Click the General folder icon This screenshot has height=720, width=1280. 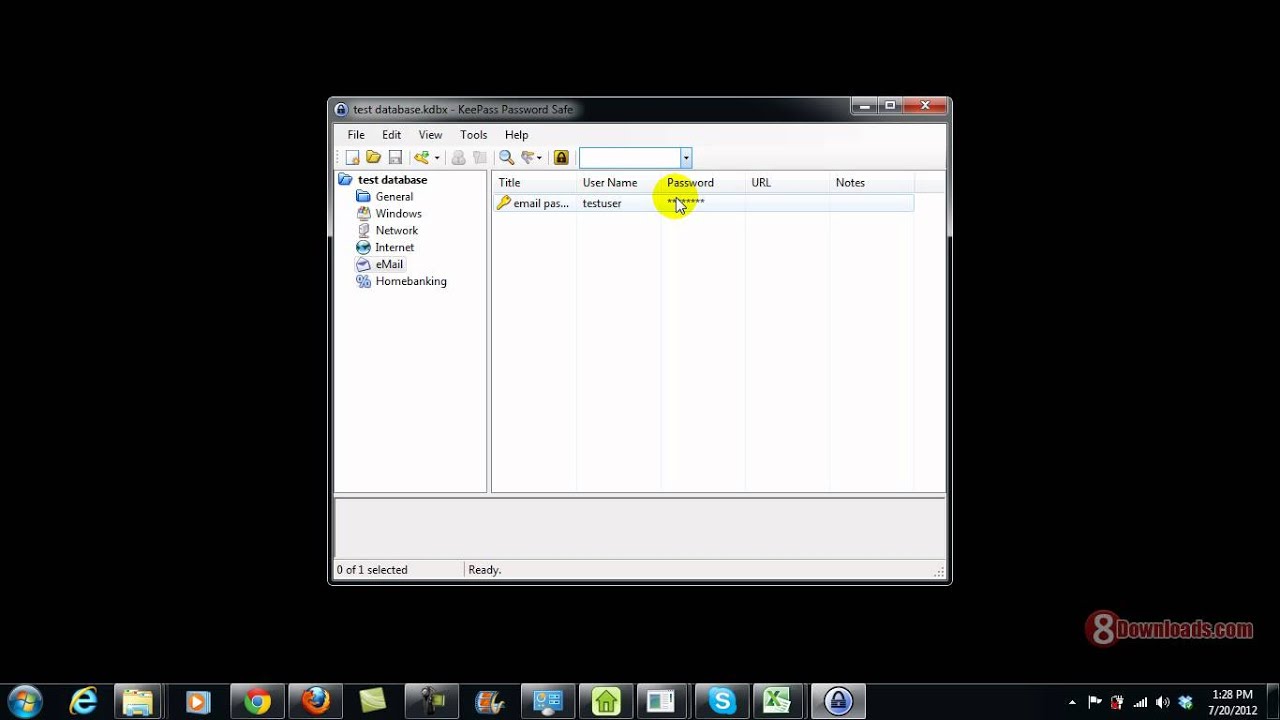point(364,197)
